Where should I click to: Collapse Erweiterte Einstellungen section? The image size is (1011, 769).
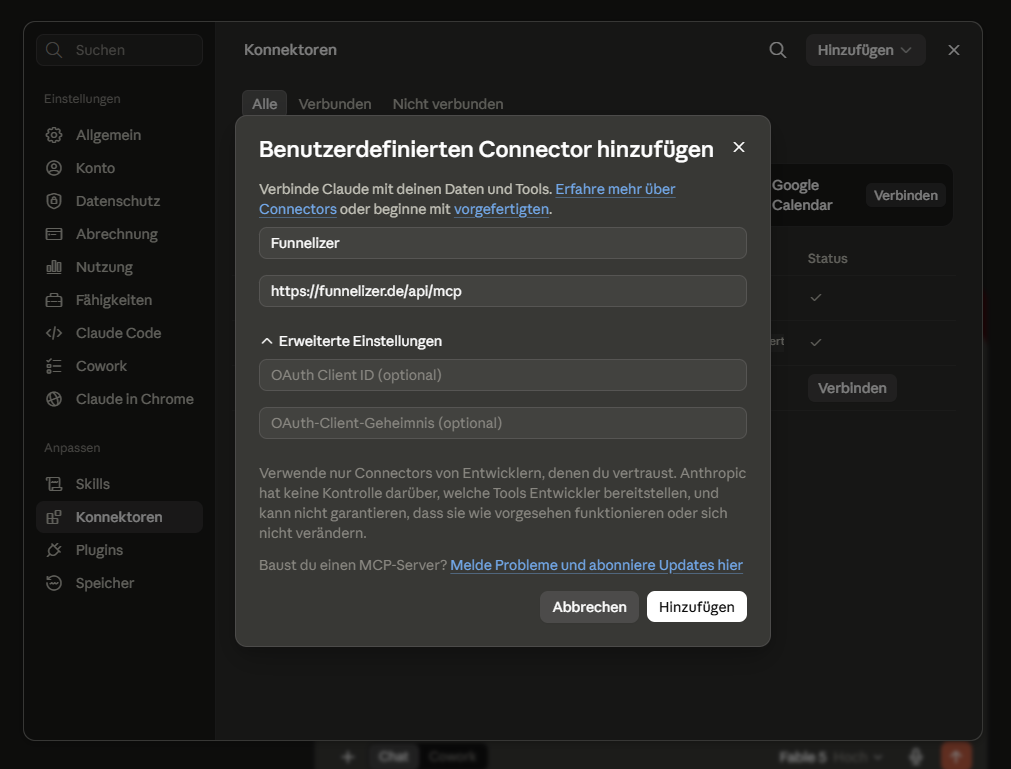[x=351, y=340]
